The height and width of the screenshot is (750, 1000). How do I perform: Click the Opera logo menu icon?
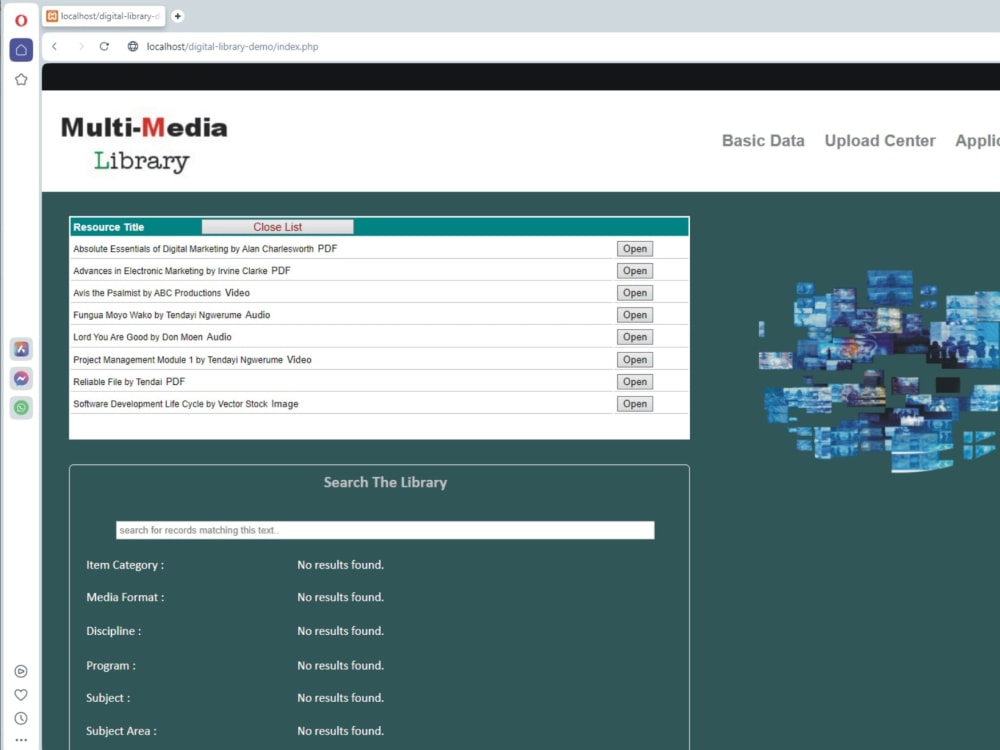21,20
